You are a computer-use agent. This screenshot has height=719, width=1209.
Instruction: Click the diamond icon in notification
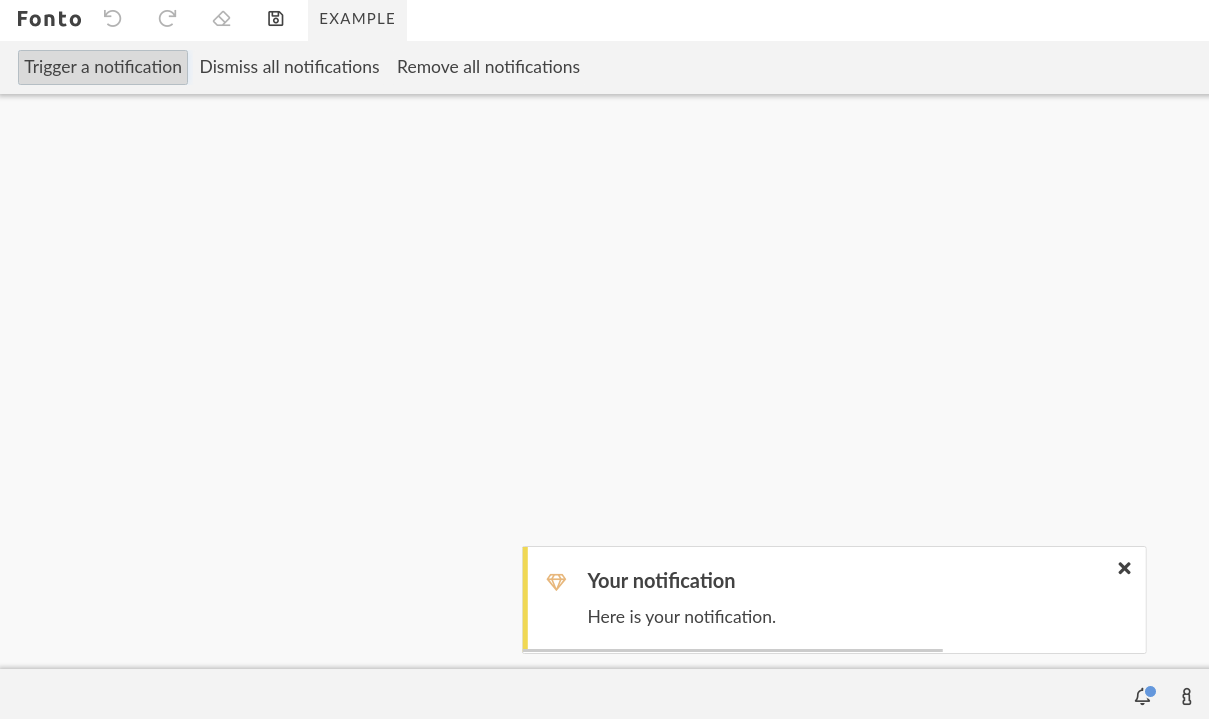tap(557, 582)
